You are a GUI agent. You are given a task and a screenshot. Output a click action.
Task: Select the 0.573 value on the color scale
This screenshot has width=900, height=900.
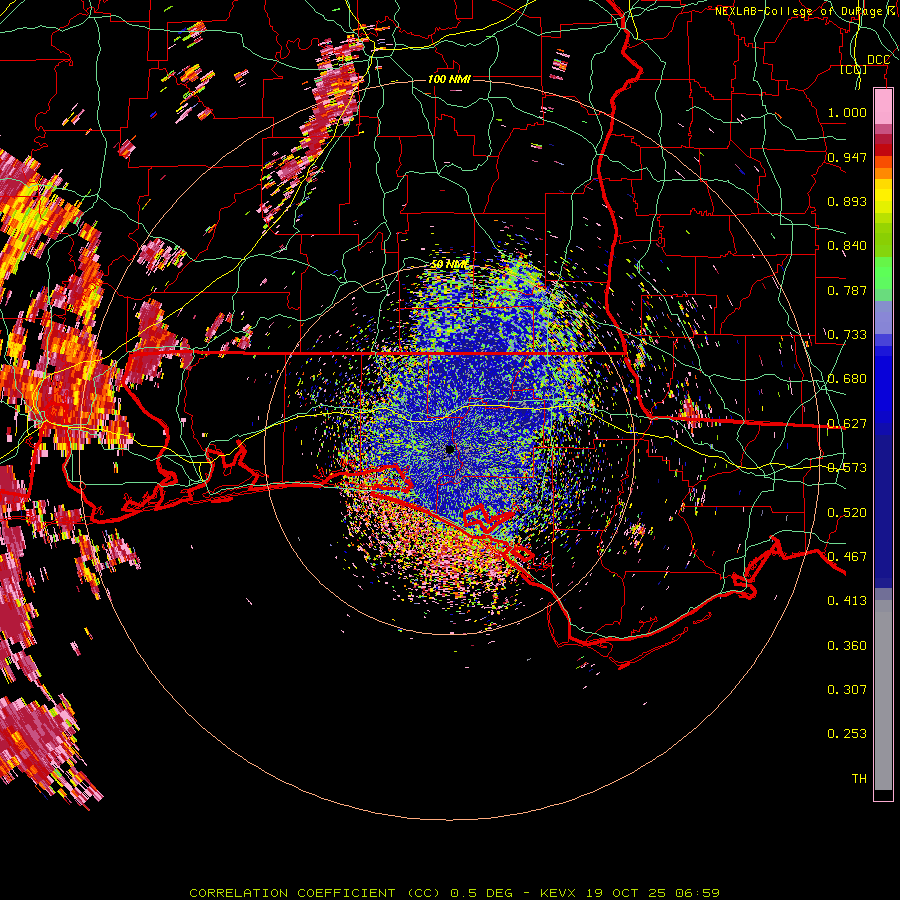pyautogui.click(x=847, y=468)
